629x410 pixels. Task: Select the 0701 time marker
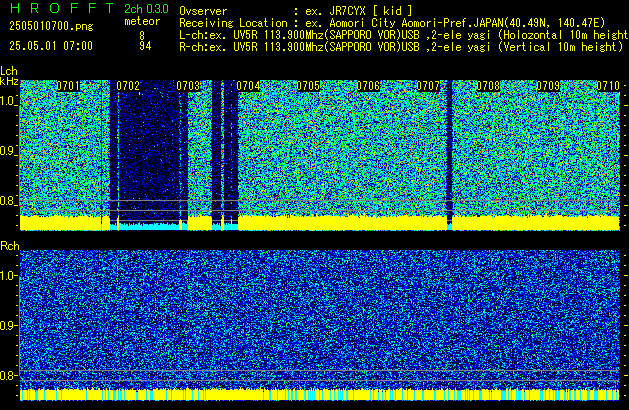pyautogui.click(x=68, y=86)
